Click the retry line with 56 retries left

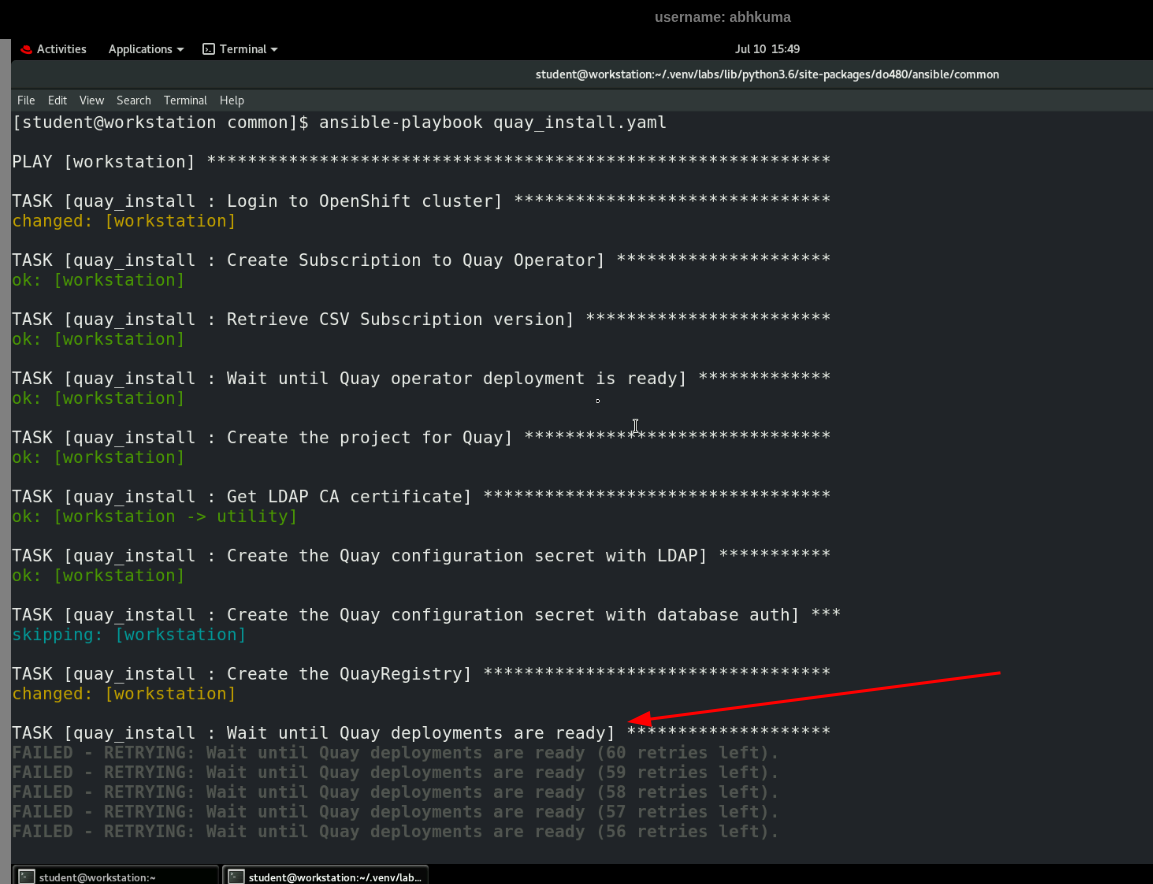[395, 832]
